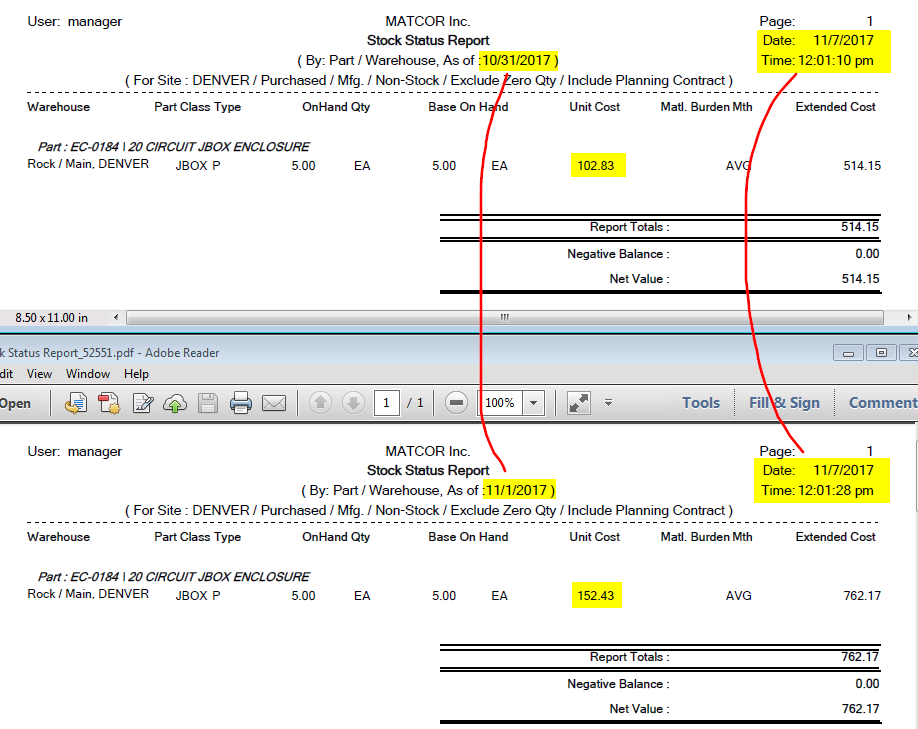Image resolution: width=918 pixels, height=729 pixels.
Task: Click extended cost 514.15 on part row
Action: [862, 166]
